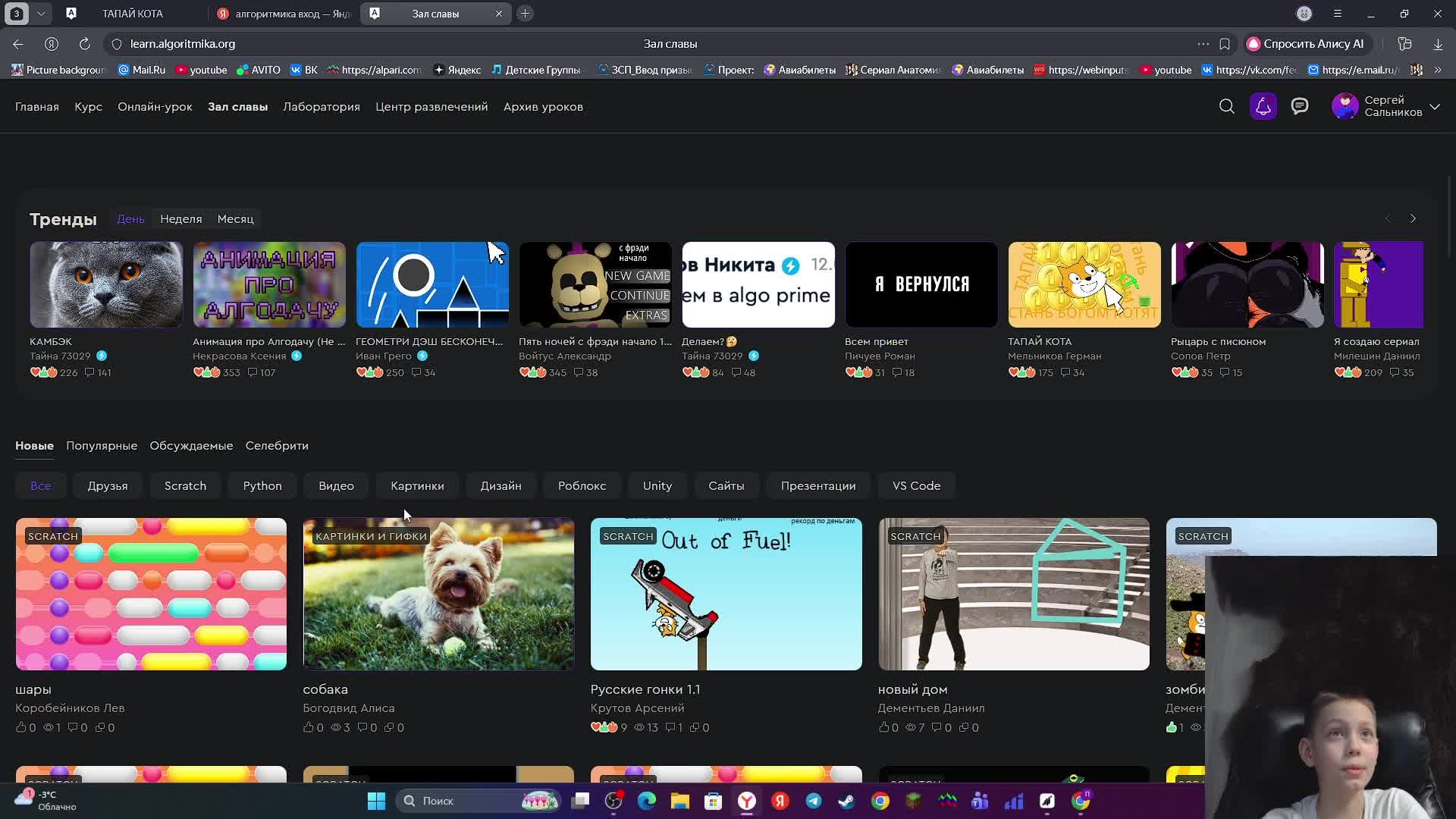The width and height of the screenshot is (1456, 819).
Task: Open the chat messages icon
Action: coord(1300,107)
